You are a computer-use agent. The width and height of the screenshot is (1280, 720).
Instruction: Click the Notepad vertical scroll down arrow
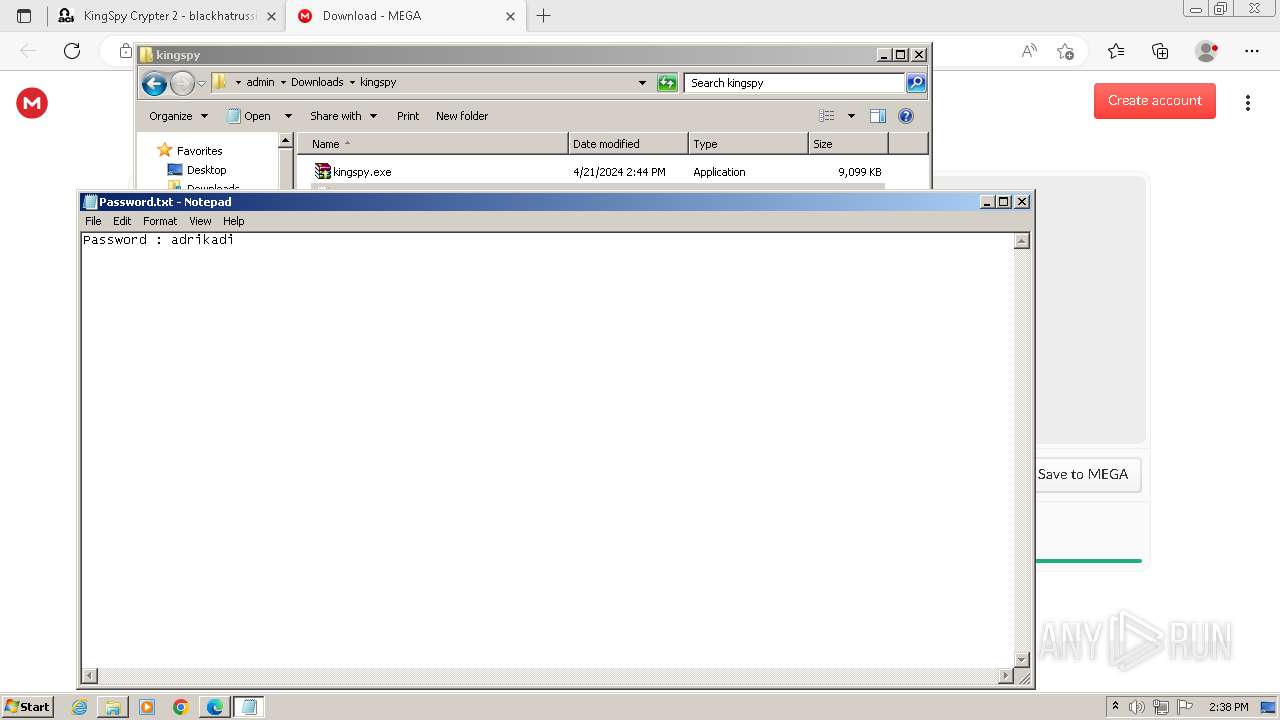pyautogui.click(x=1021, y=659)
